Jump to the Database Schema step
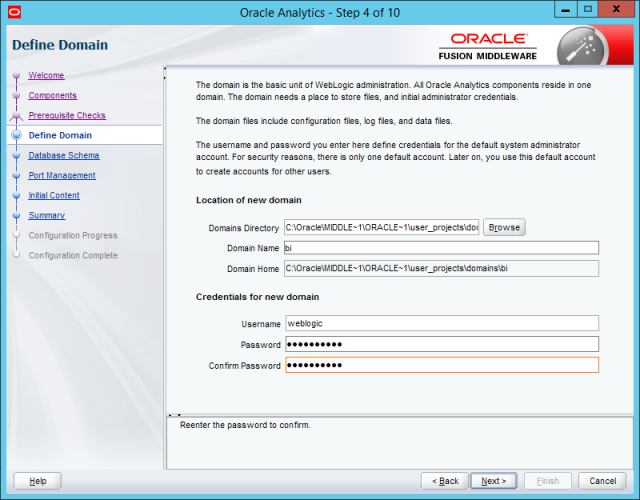This screenshot has height=500, width=640. click(64, 156)
